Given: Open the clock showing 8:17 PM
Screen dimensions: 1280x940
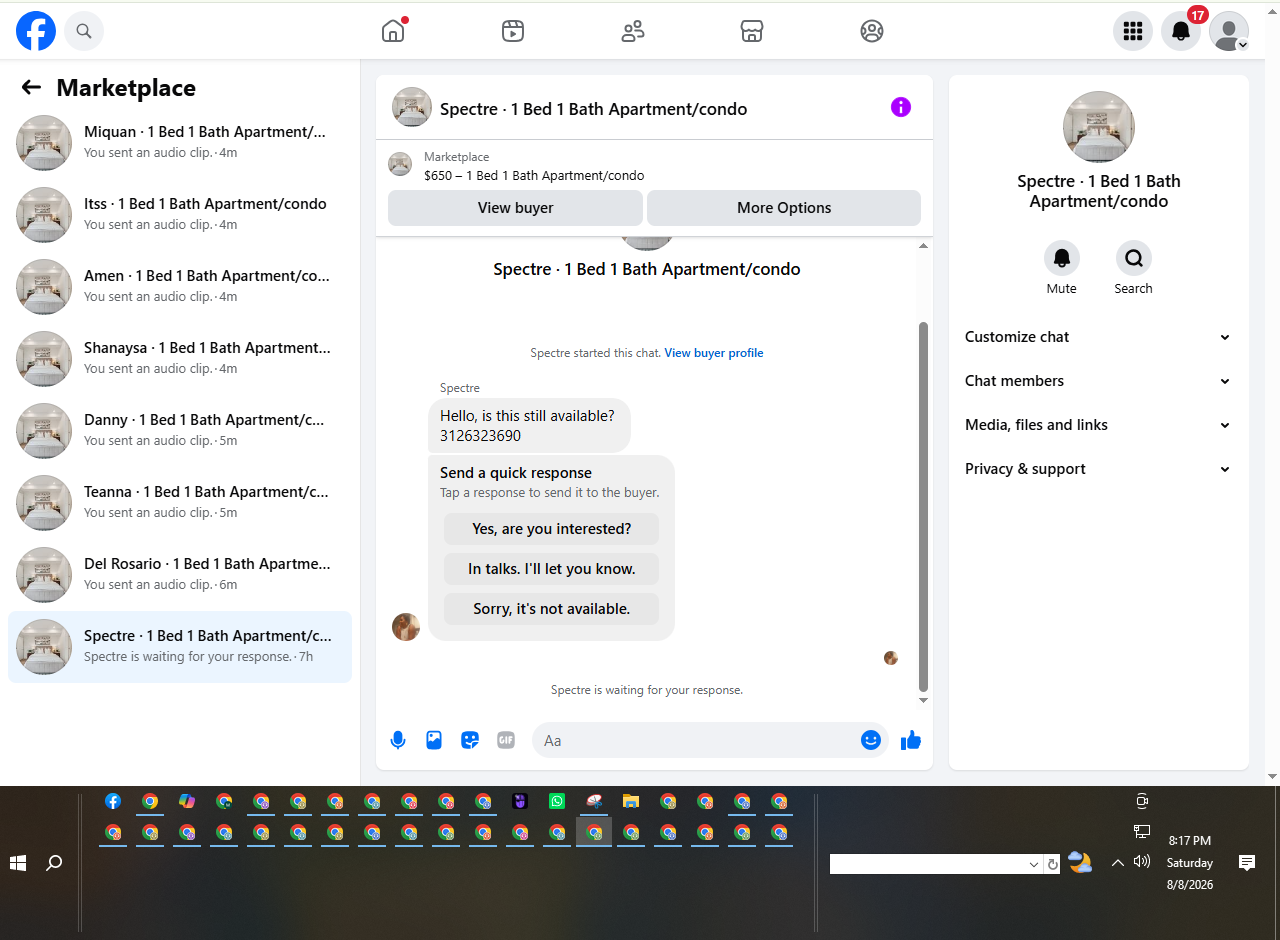Looking at the screenshot, I should point(1190,863).
